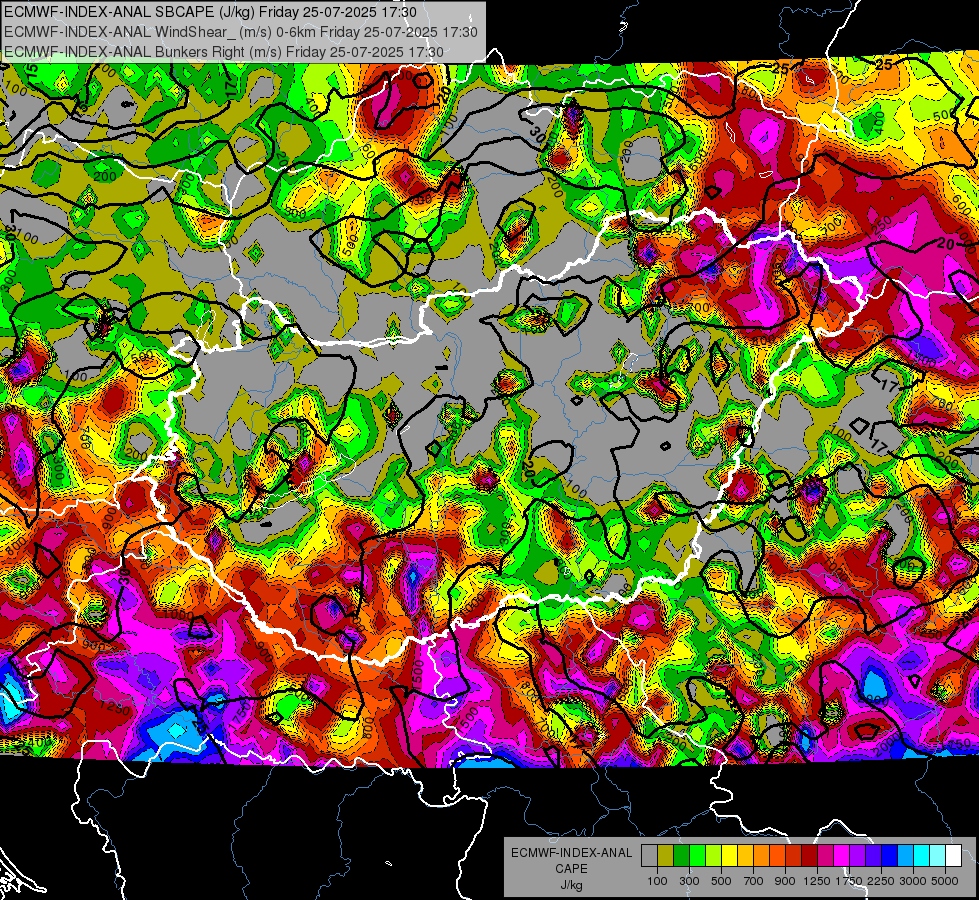
Task: Click the Bunkers Right title line
Action: tap(224, 52)
